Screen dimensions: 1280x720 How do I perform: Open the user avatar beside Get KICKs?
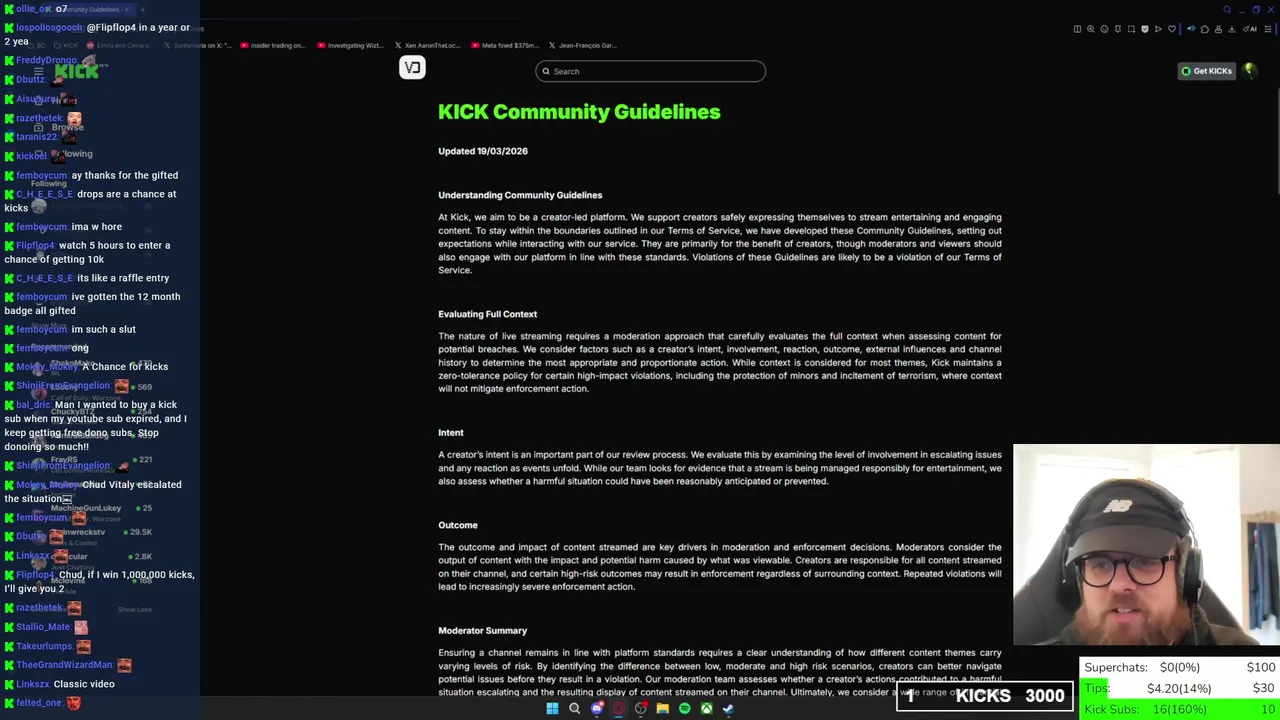[x=1249, y=70]
